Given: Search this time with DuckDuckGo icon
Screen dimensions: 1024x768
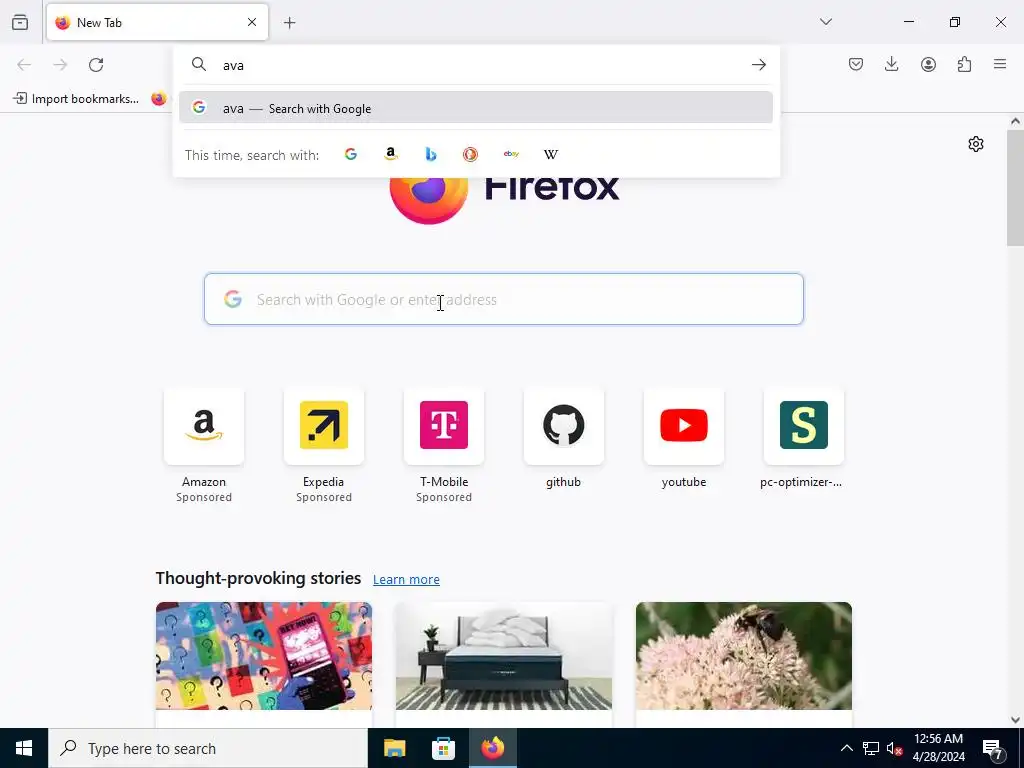Looking at the screenshot, I should tap(470, 154).
